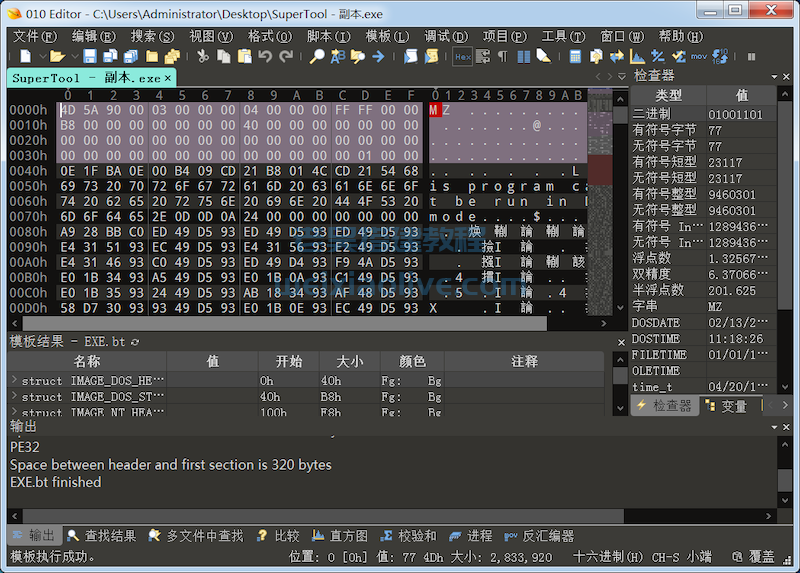Open the 编辑(E) menu
Screen dimensions: 800x573
94,36
